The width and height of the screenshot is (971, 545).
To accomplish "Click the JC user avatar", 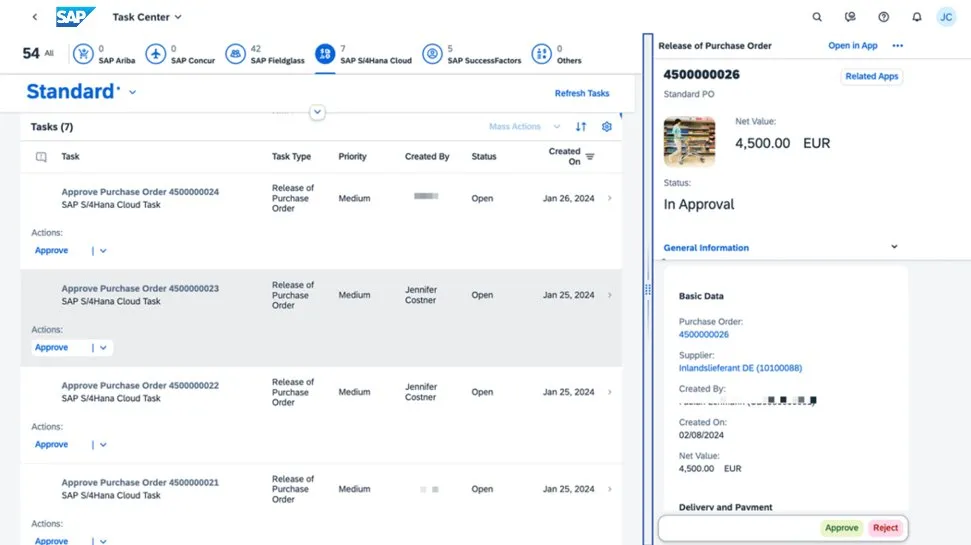I will tap(946, 17).
